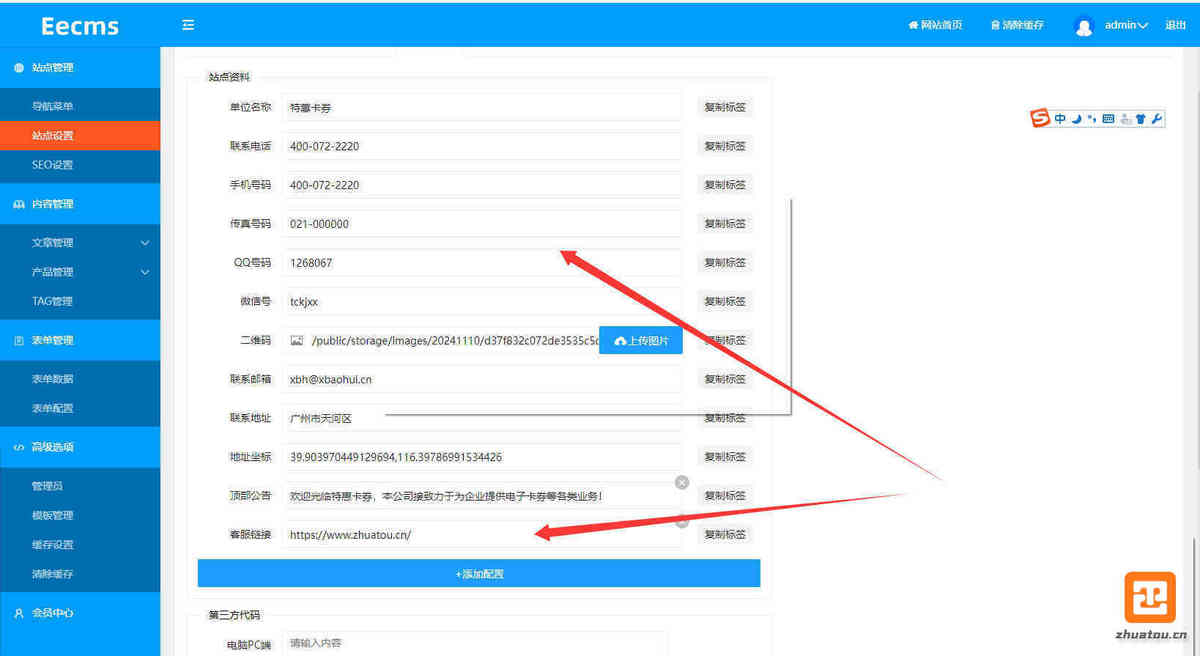1200x656 pixels.
Task: Click the 顶部公告 text field
Action: 482,496
